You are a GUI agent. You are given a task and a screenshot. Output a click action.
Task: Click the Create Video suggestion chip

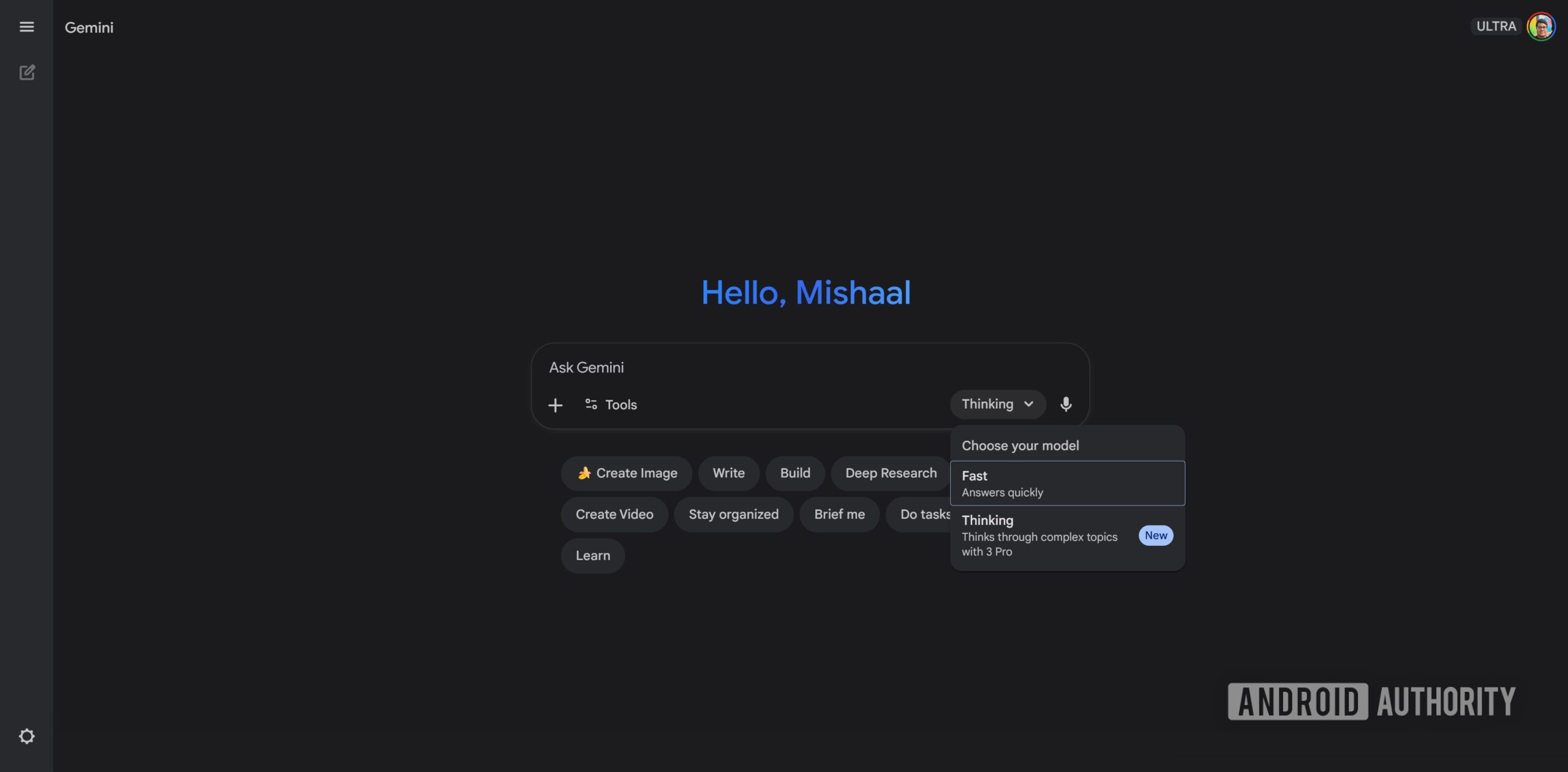click(614, 514)
